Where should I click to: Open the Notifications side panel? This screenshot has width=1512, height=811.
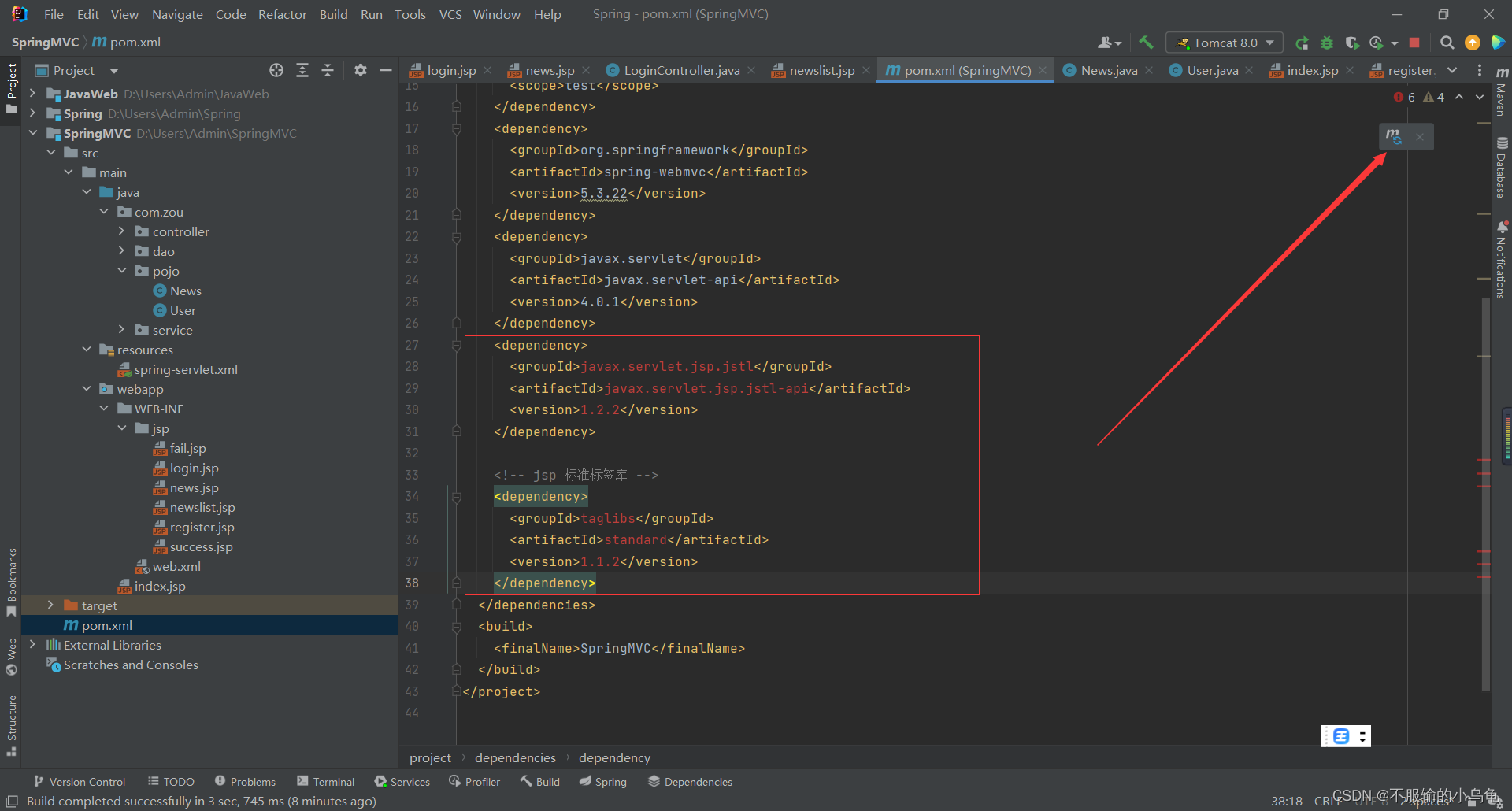point(1501,260)
